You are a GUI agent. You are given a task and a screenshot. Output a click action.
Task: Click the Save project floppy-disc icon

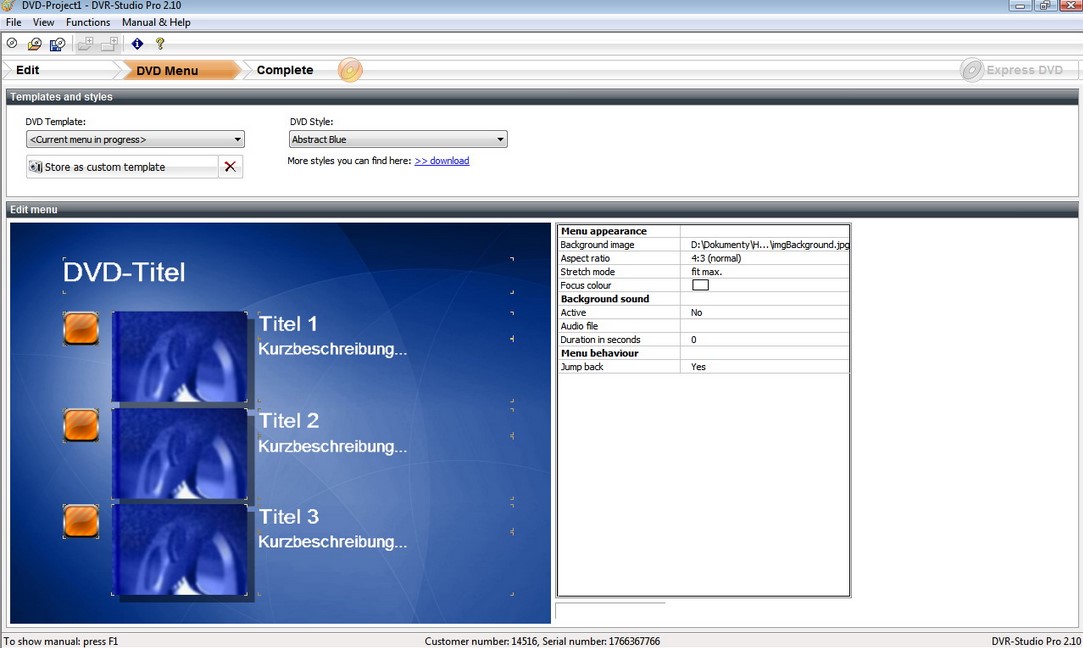(x=57, y=44)
